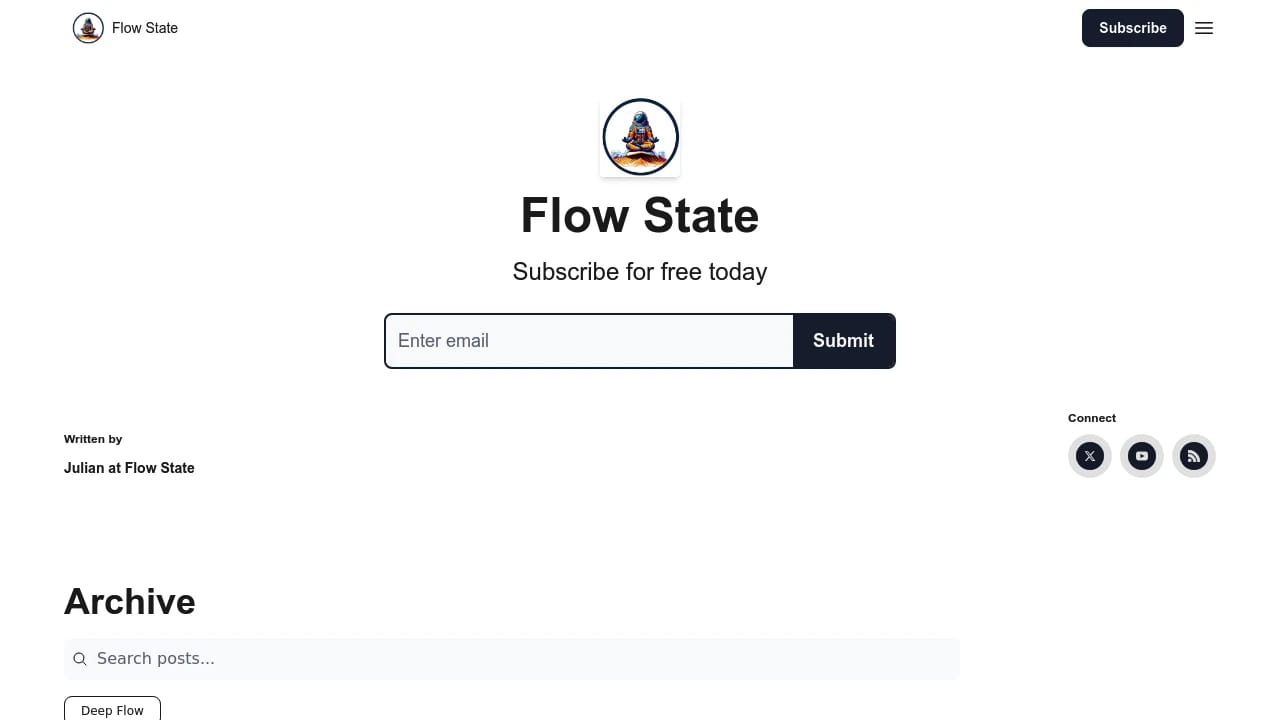Click the search magnifier icon in Archive
This screenshot has width=1280, height=720.
coord(80,658)
